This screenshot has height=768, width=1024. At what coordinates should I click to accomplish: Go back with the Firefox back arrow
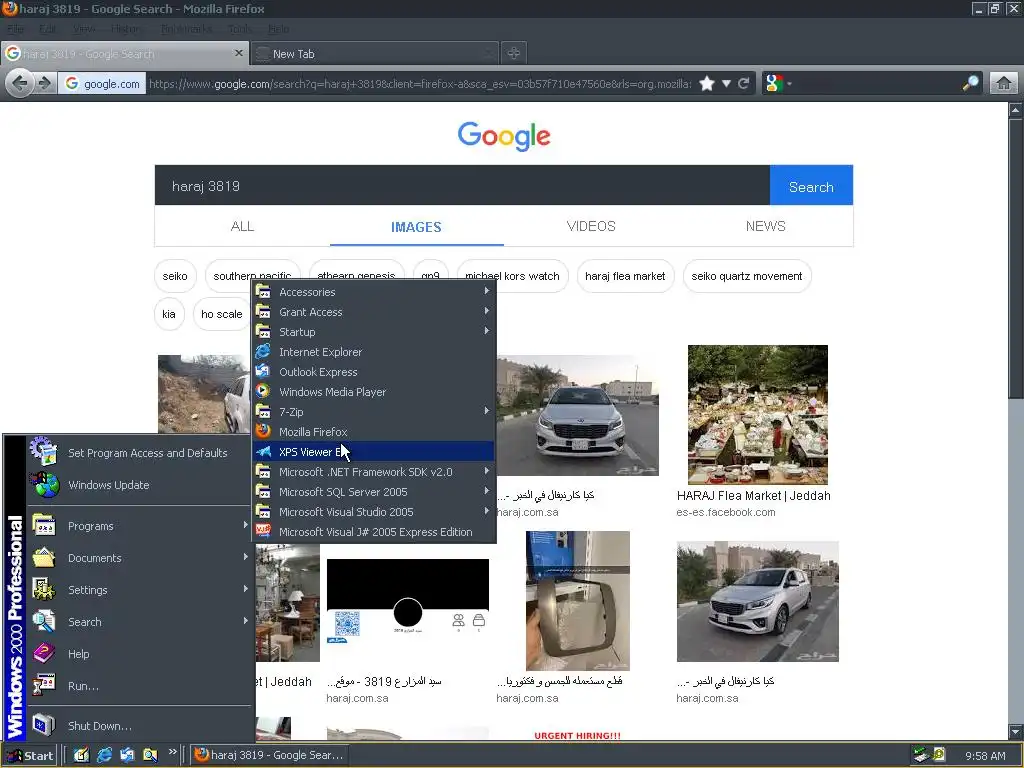(20, 84)
